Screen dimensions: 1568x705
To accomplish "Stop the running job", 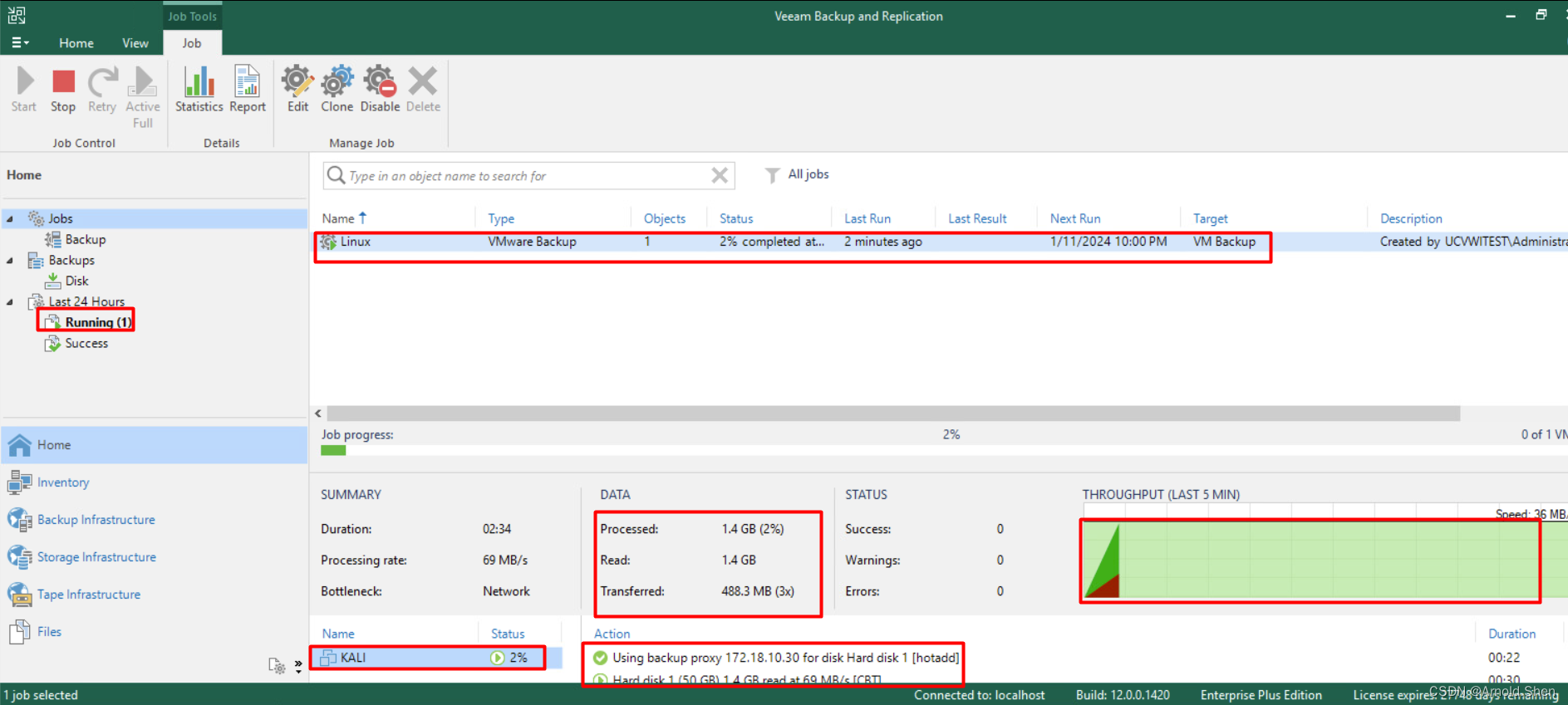I will click(63, 89).
